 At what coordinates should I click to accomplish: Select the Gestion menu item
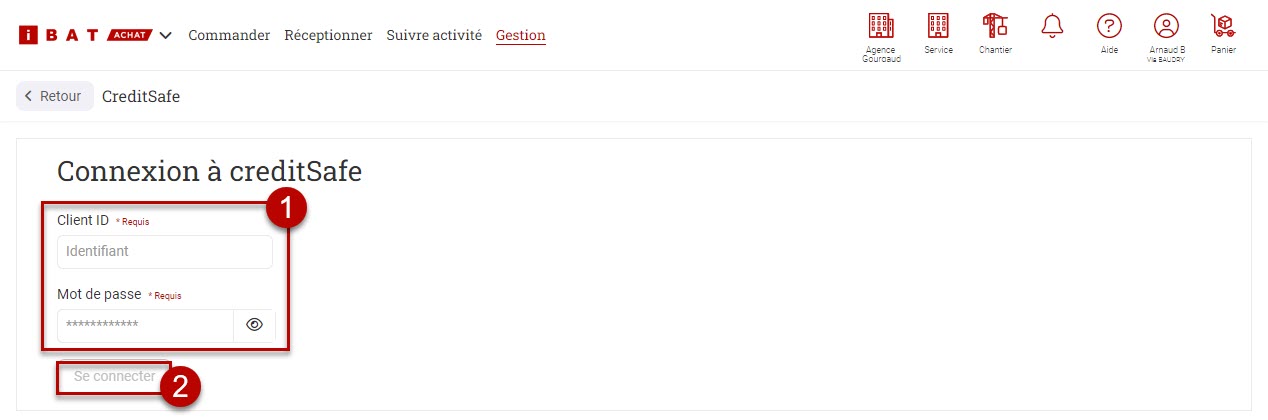pyautogui.click(x=521, y=35)
